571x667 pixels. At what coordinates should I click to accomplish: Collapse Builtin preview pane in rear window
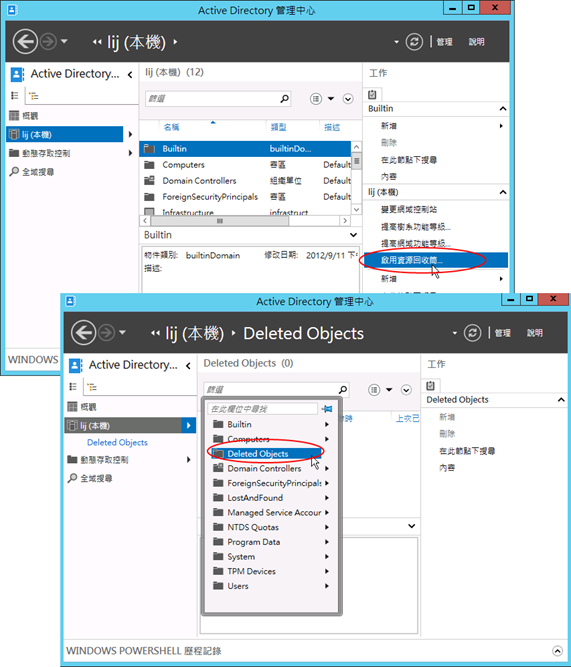tap(353, 235)
